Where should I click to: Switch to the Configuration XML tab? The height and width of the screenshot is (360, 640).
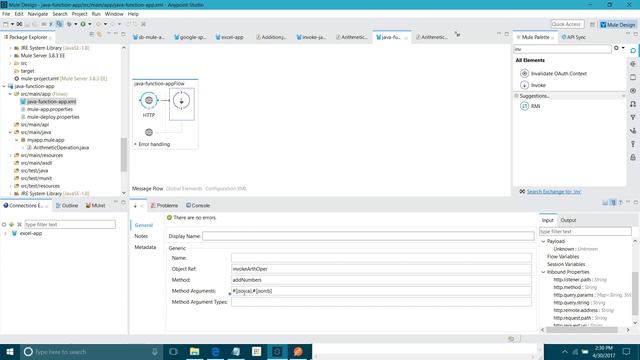226,189
